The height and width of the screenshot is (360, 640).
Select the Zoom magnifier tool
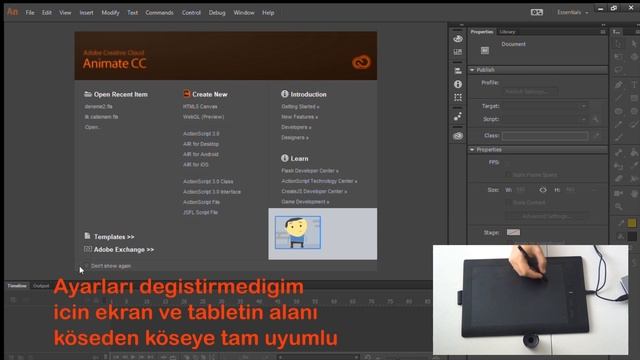pyautogui.click(x=619, y=207)
